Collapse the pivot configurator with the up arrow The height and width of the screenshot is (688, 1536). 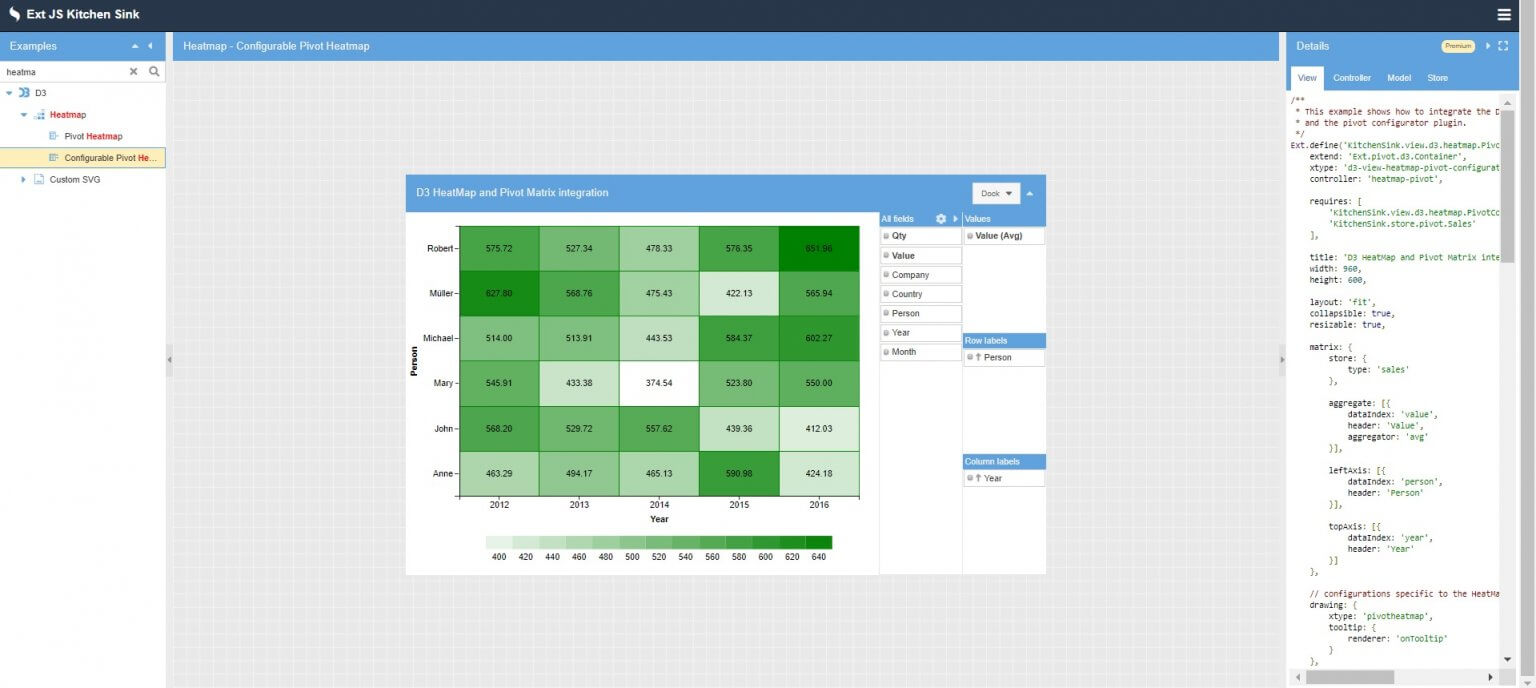tap(1030, 192)
